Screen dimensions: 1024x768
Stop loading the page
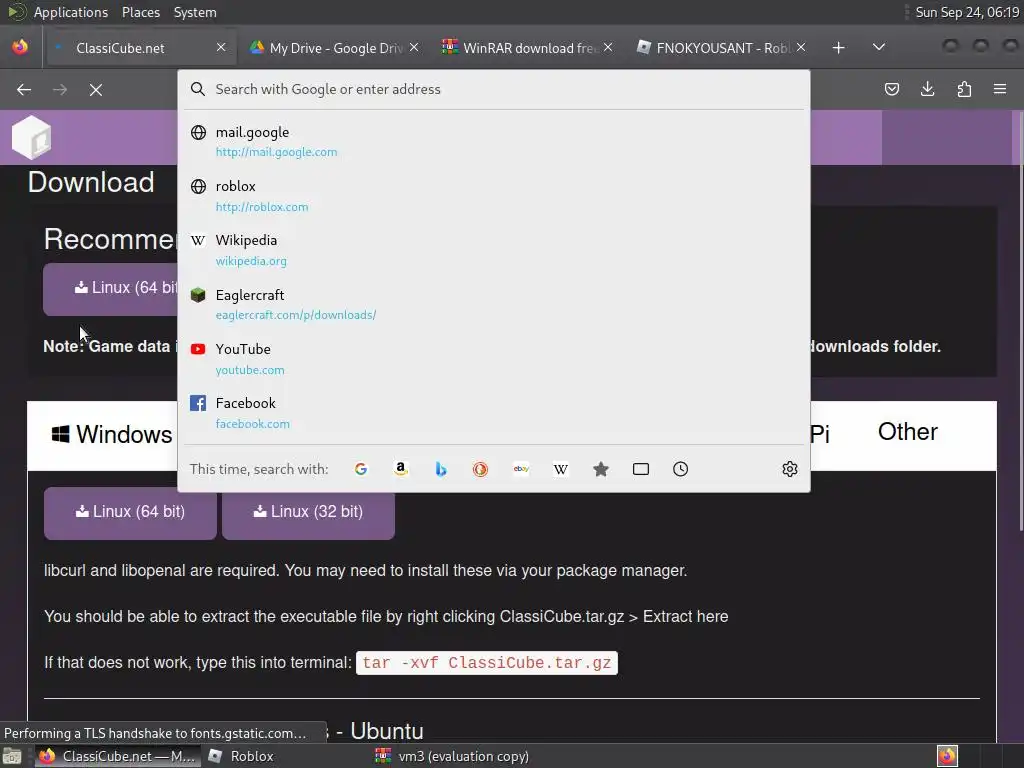96,89
